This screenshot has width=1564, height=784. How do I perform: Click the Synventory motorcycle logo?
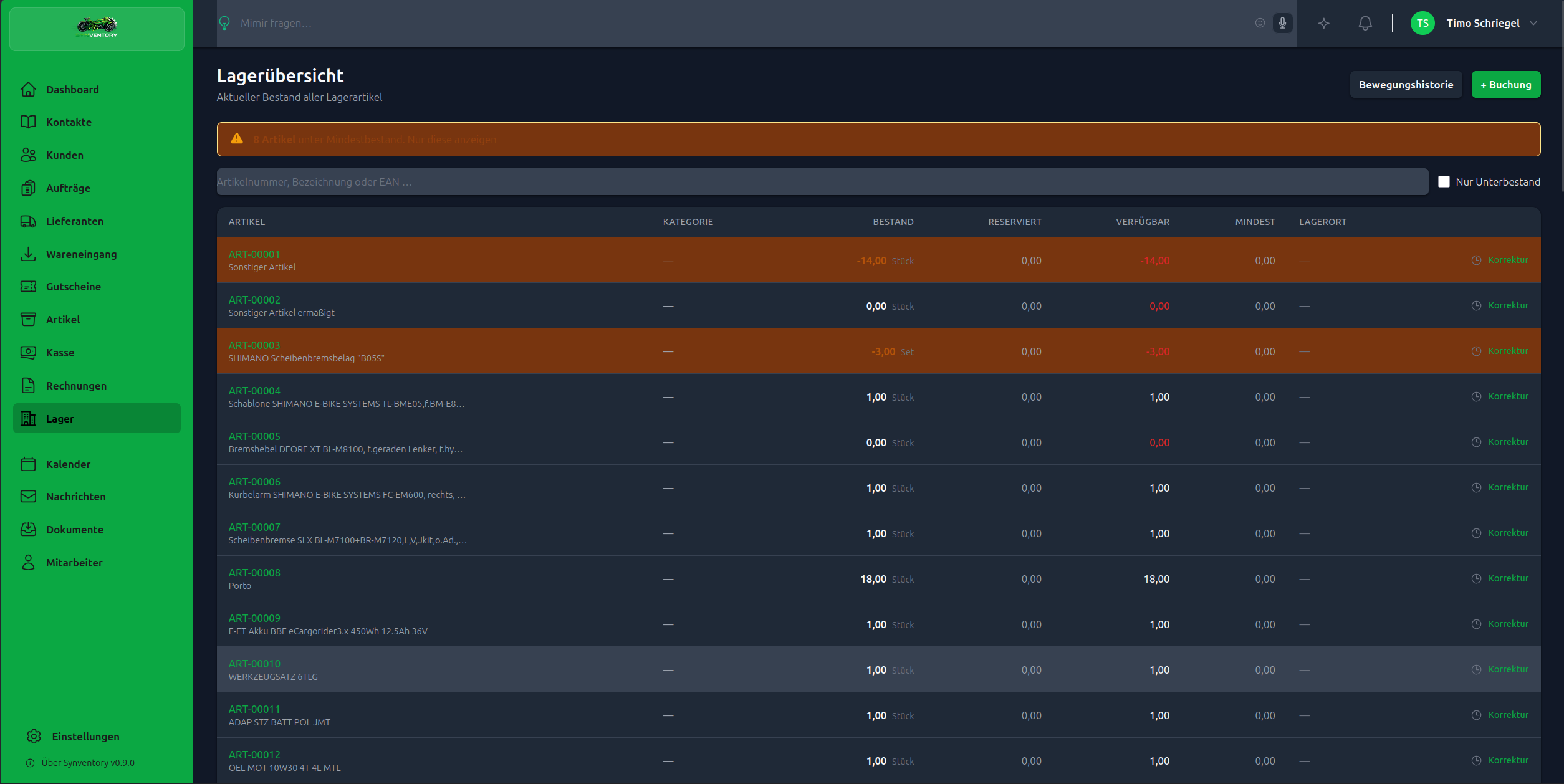point(97,27)
